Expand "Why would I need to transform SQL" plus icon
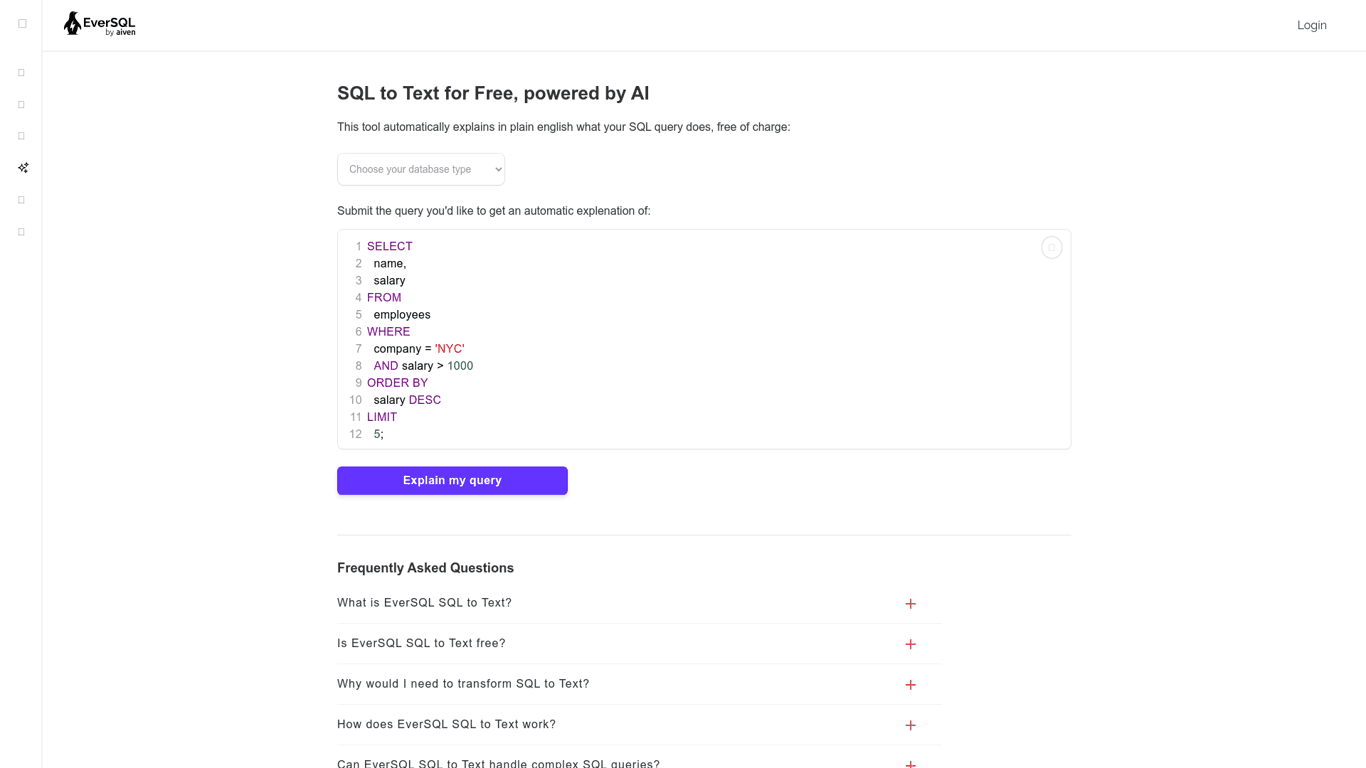Image resolution: width=1366 pixels, height=768 pixels. click(x=910, y=685)
